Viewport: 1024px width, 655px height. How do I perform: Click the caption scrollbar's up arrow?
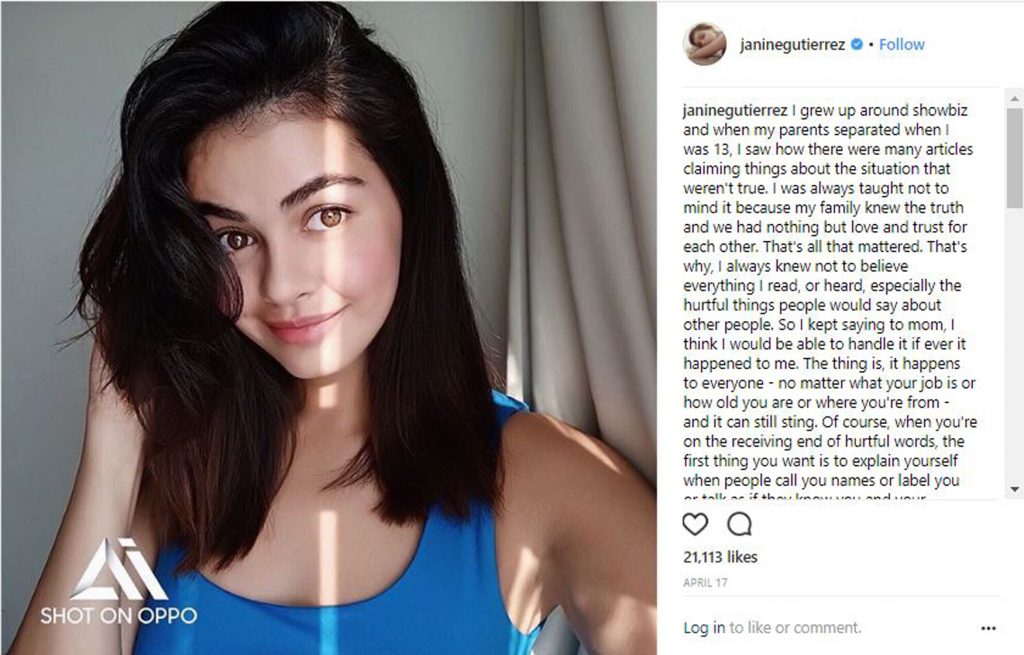[1014, 99]
